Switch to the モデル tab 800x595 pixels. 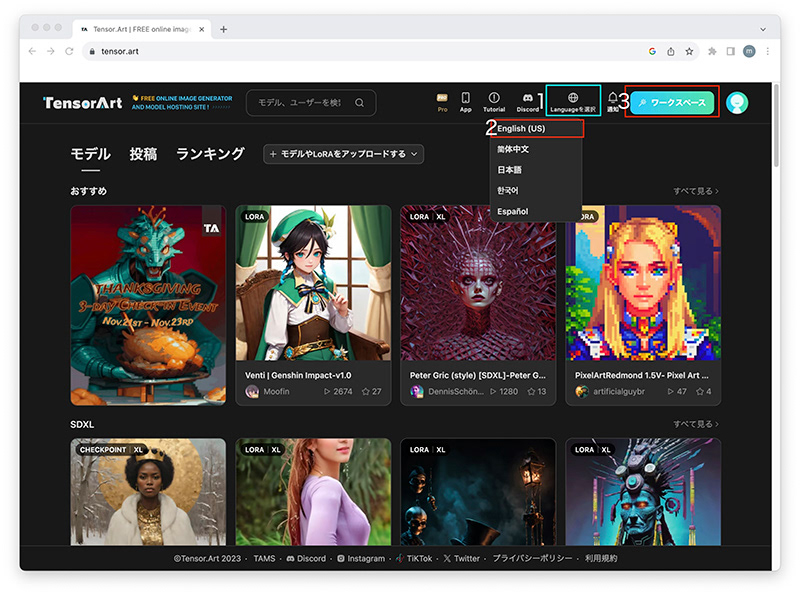click(90, 154)
